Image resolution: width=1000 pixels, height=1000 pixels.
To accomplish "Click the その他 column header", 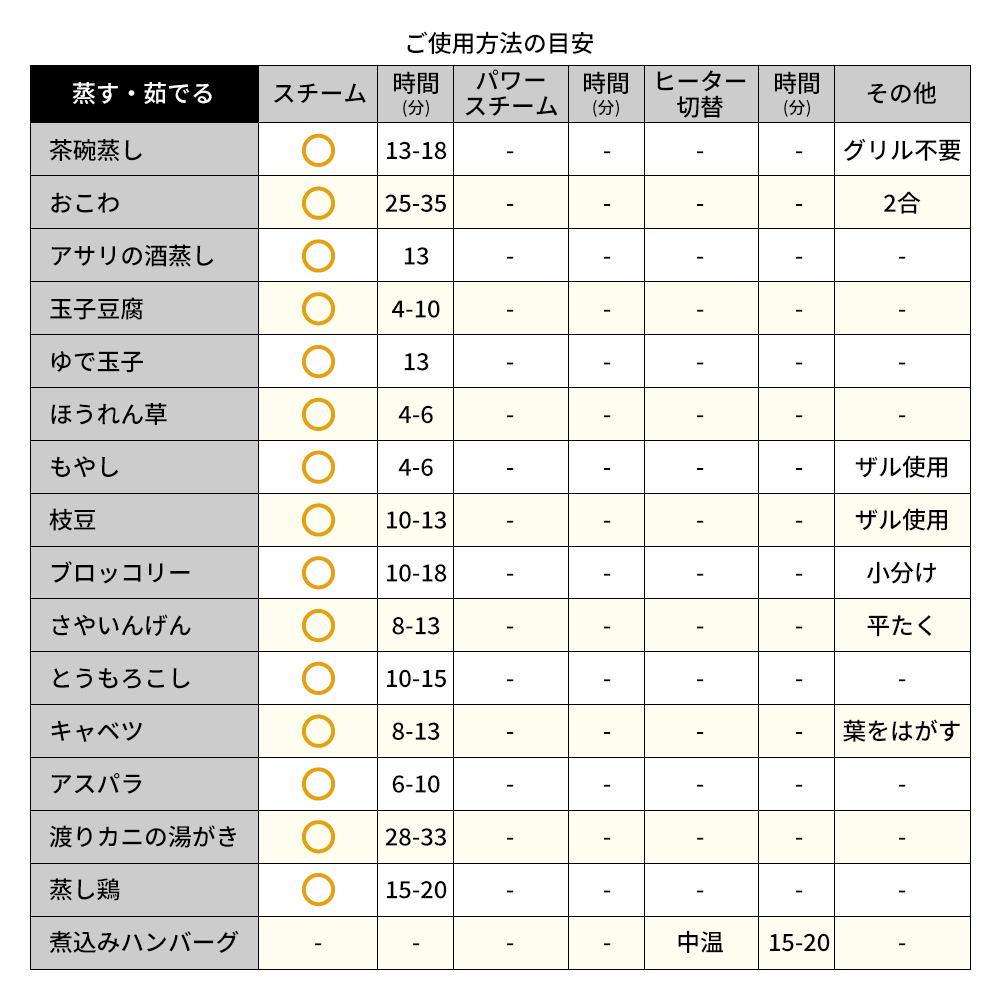I will pos(902,94).
